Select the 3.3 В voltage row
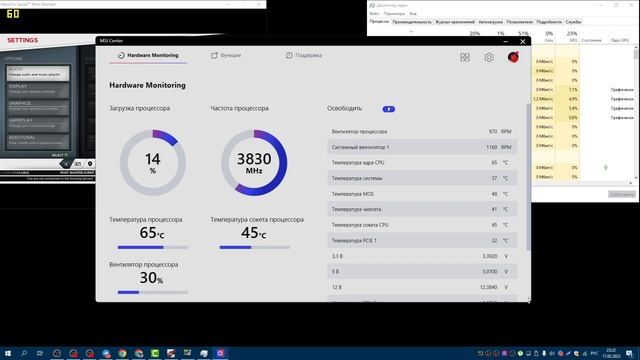 (x=422, y=256)
